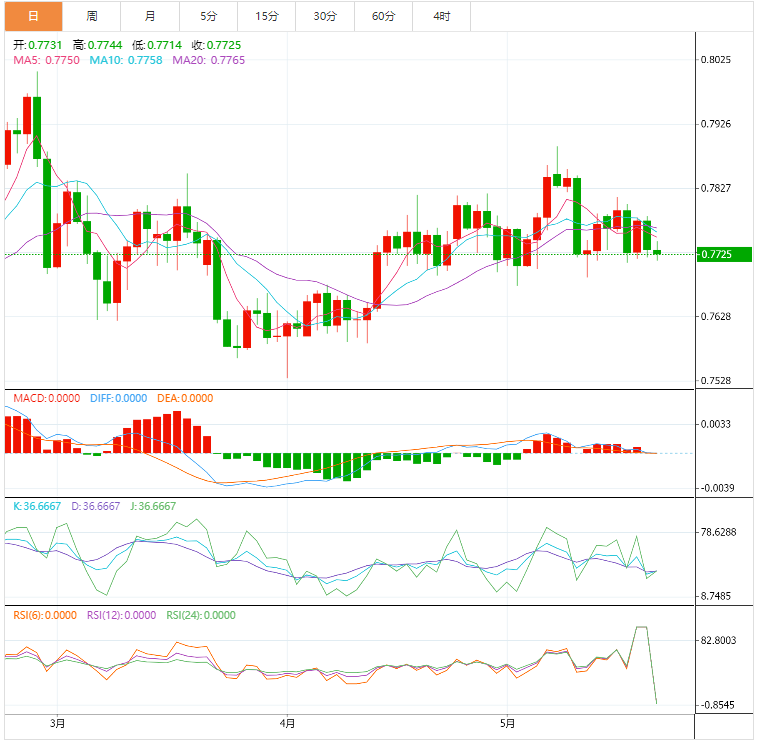Click the MA20 moving average label
This screenshot has width=761, height=741.
point(208,60)
